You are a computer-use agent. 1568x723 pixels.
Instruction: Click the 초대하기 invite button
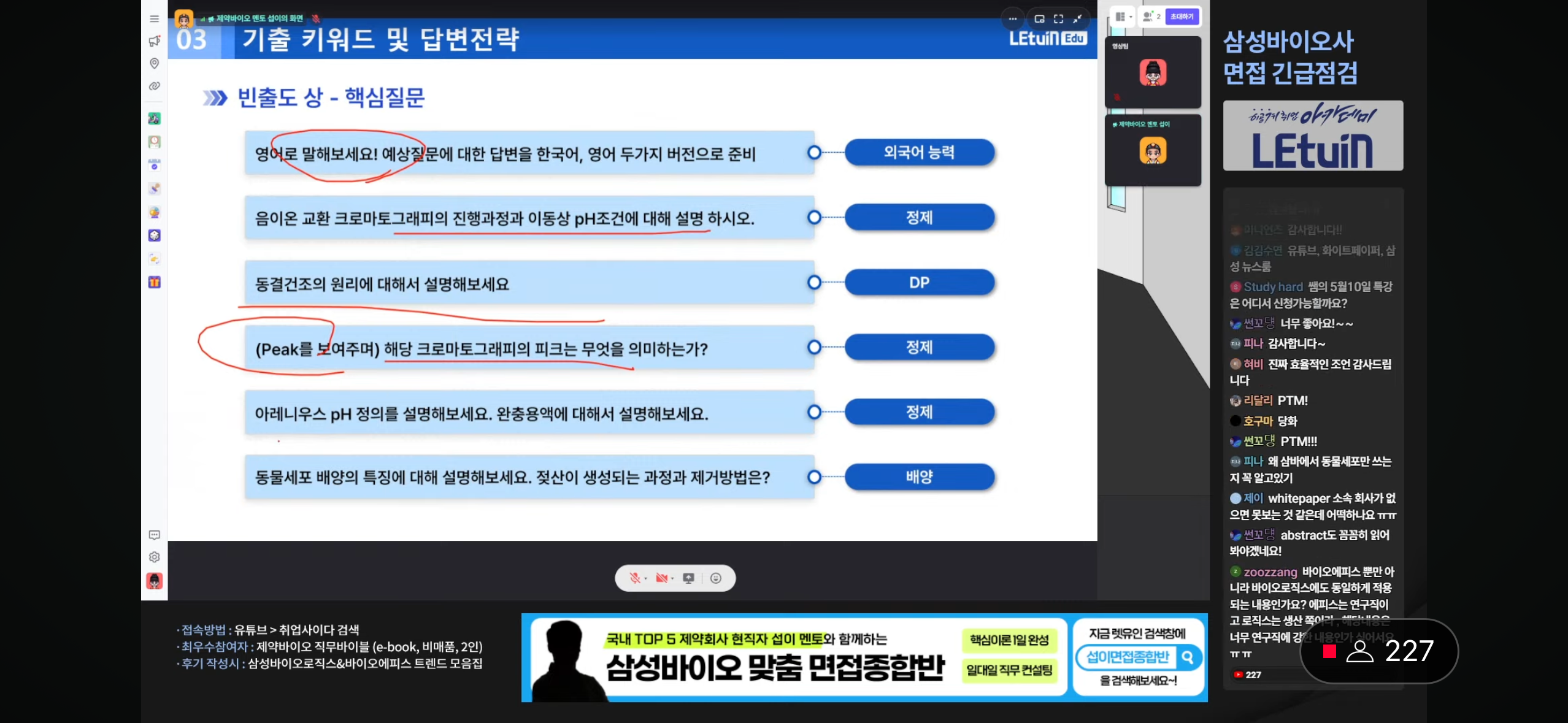point(1182,17)
